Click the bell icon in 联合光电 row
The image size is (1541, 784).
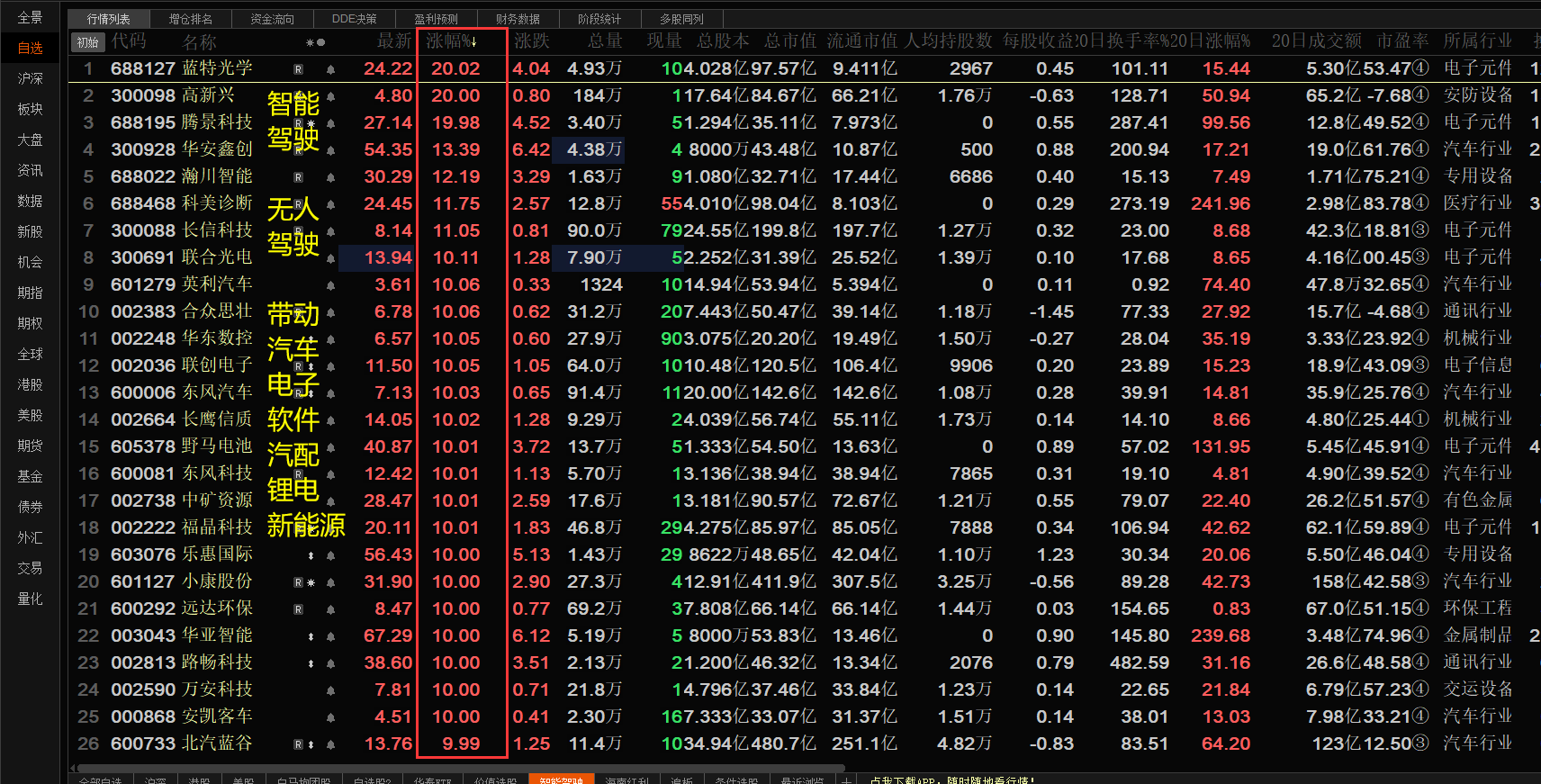(330, 258)
